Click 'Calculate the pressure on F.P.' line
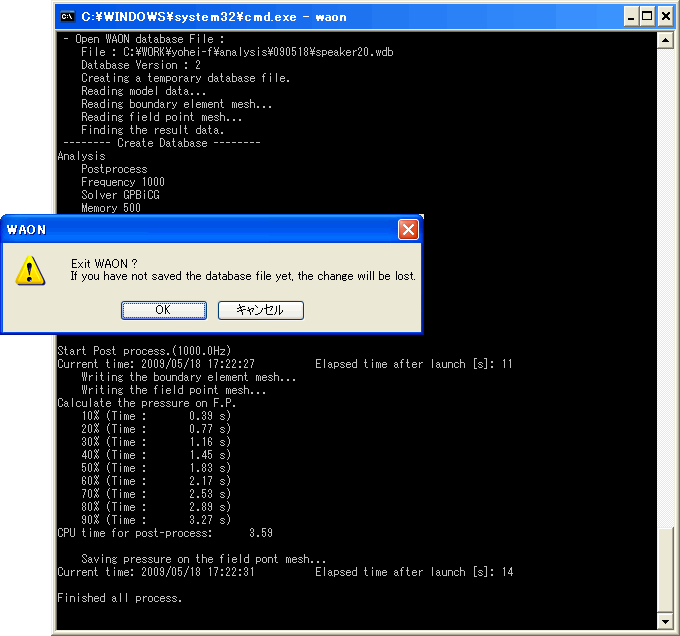 (147, 403)
